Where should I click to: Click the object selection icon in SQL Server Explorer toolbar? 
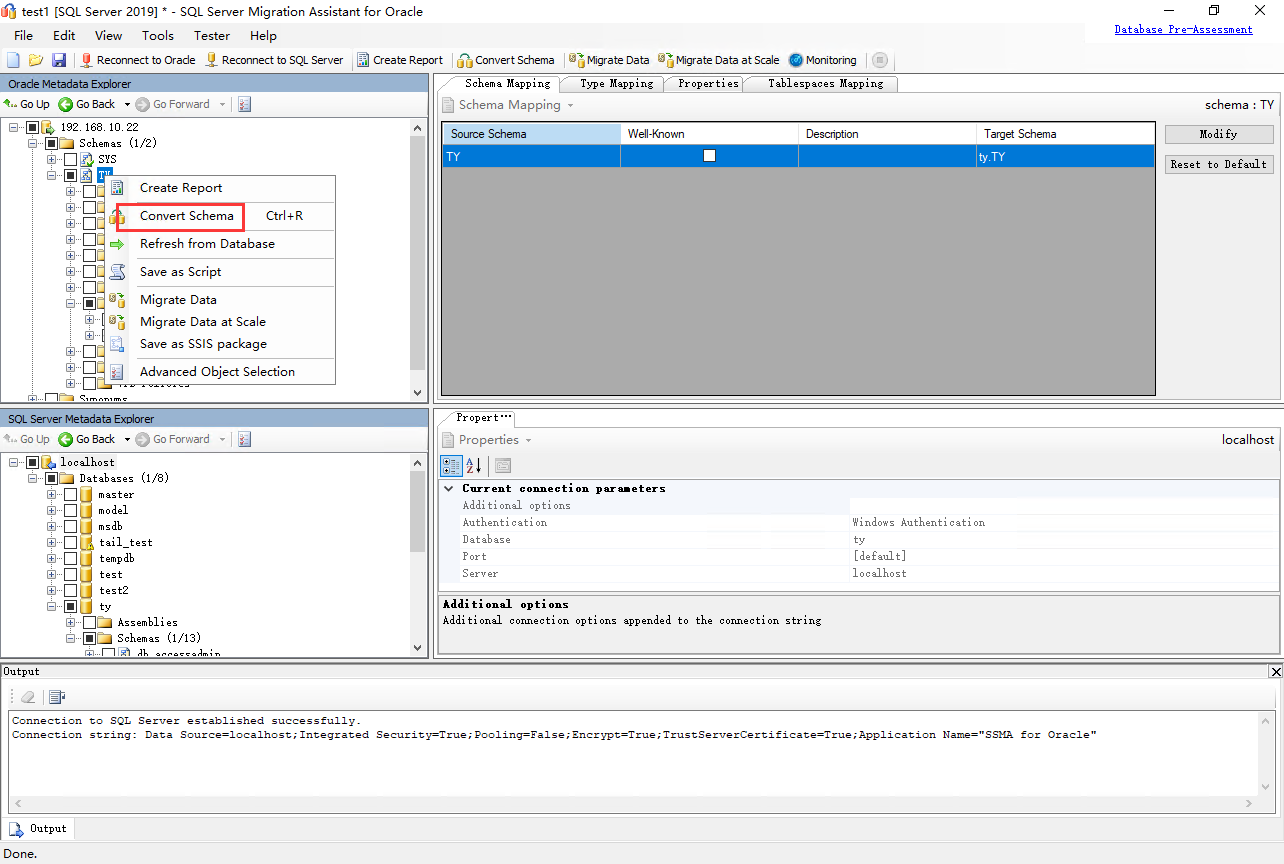coord(245,439)
